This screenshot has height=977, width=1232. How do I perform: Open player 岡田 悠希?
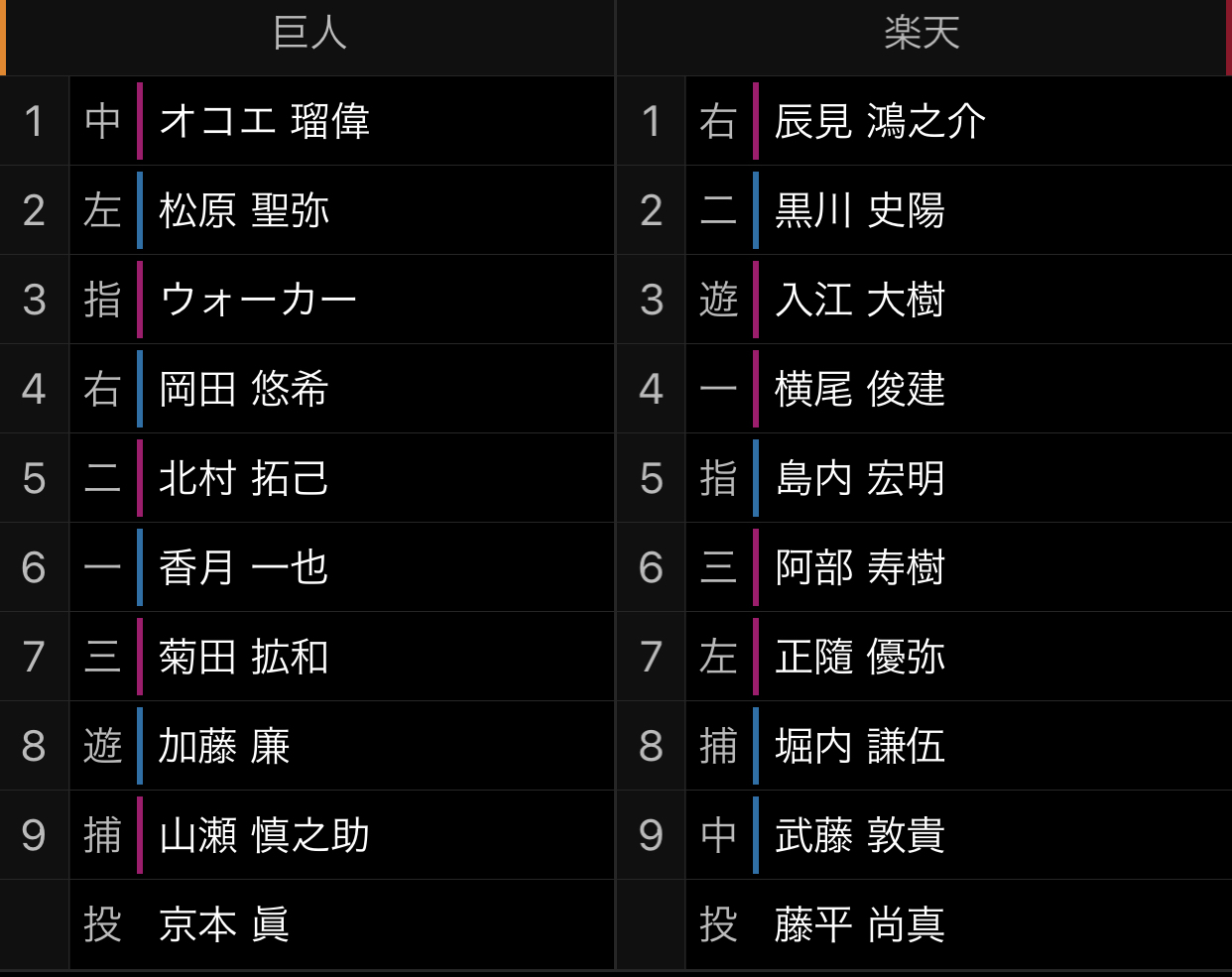click(244, 389)
